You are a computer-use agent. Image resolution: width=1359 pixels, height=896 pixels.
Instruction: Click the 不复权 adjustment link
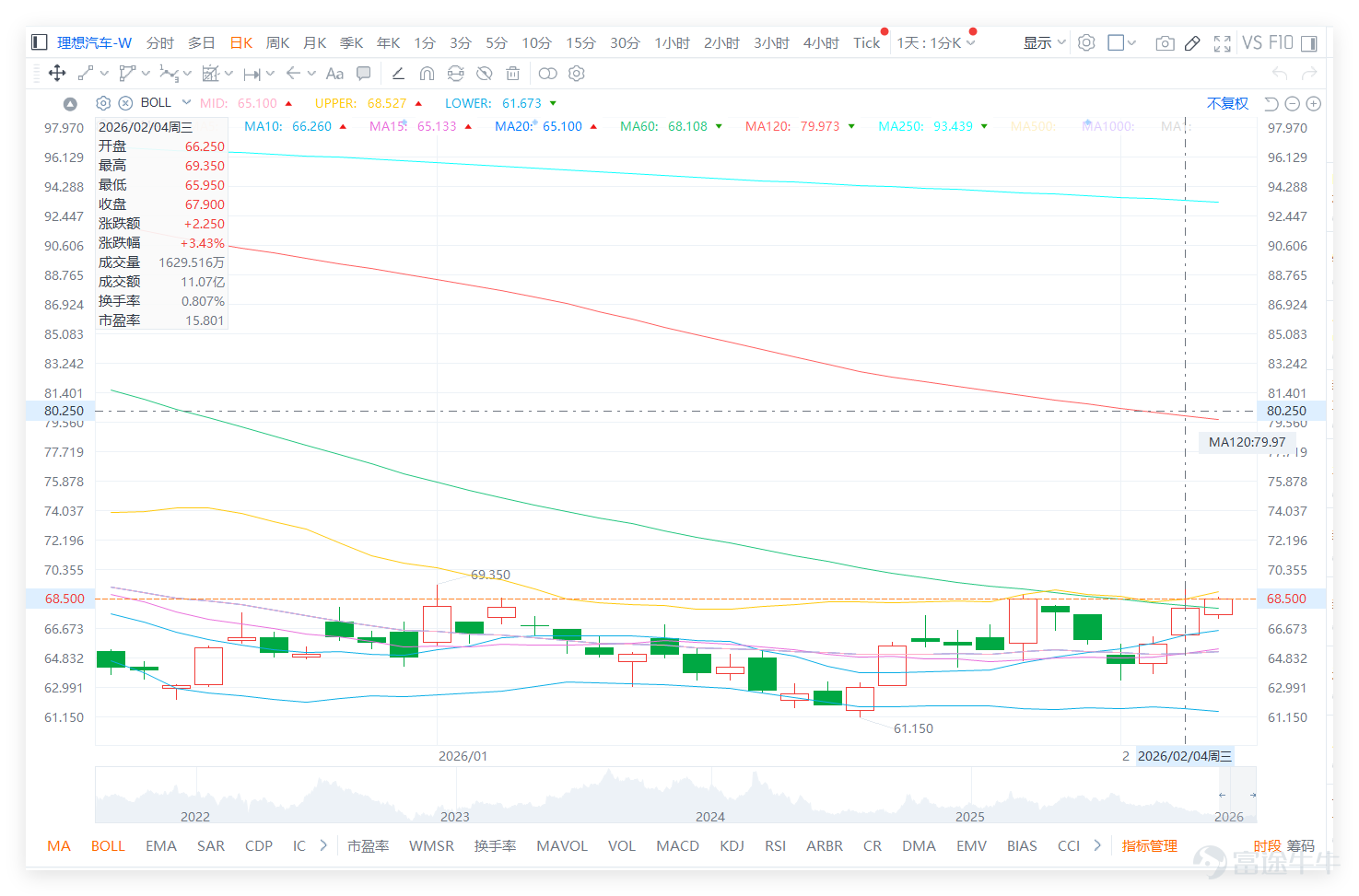1227,103
